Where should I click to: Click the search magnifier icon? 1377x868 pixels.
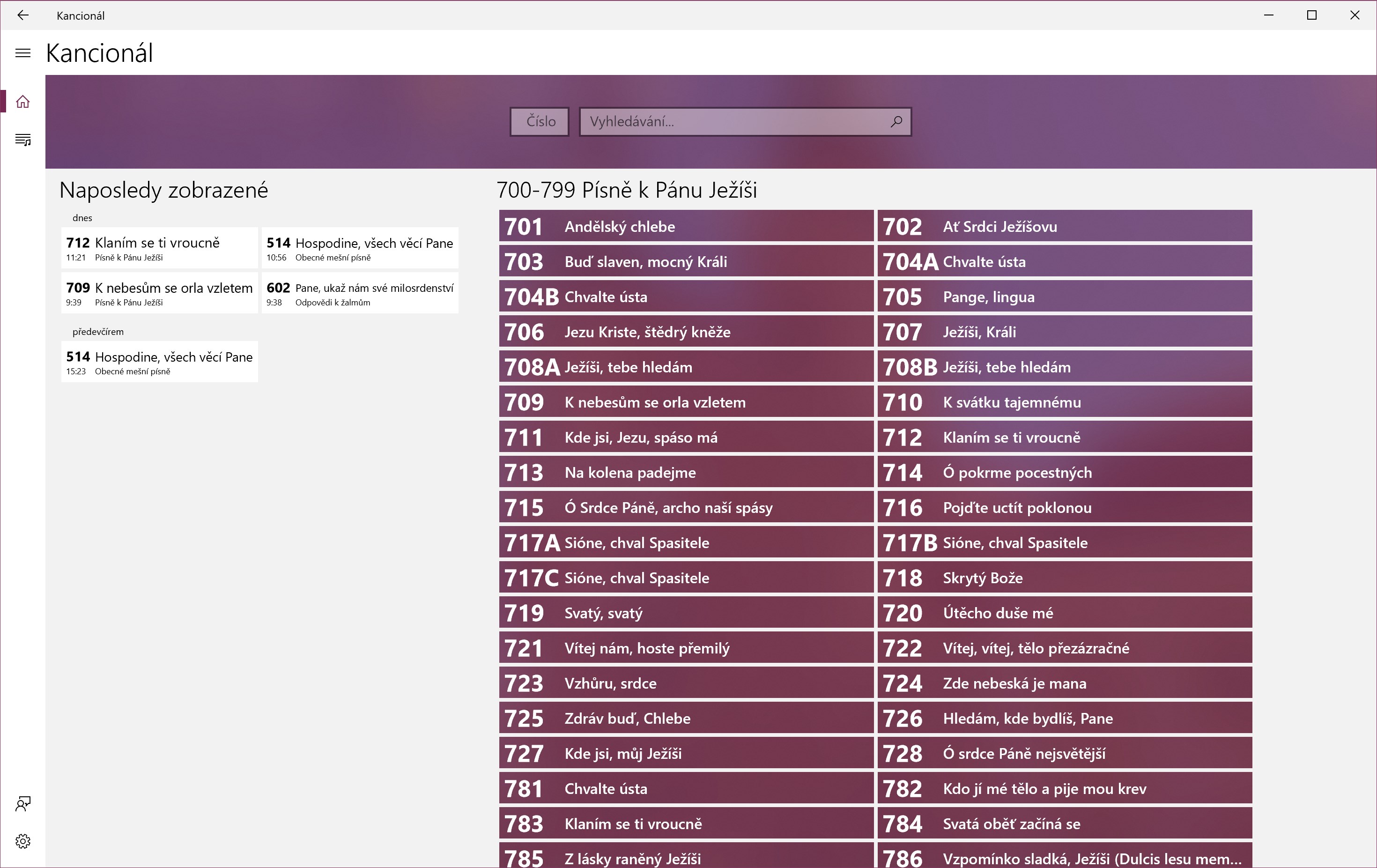pyautogui.click(x=896, y=121)
